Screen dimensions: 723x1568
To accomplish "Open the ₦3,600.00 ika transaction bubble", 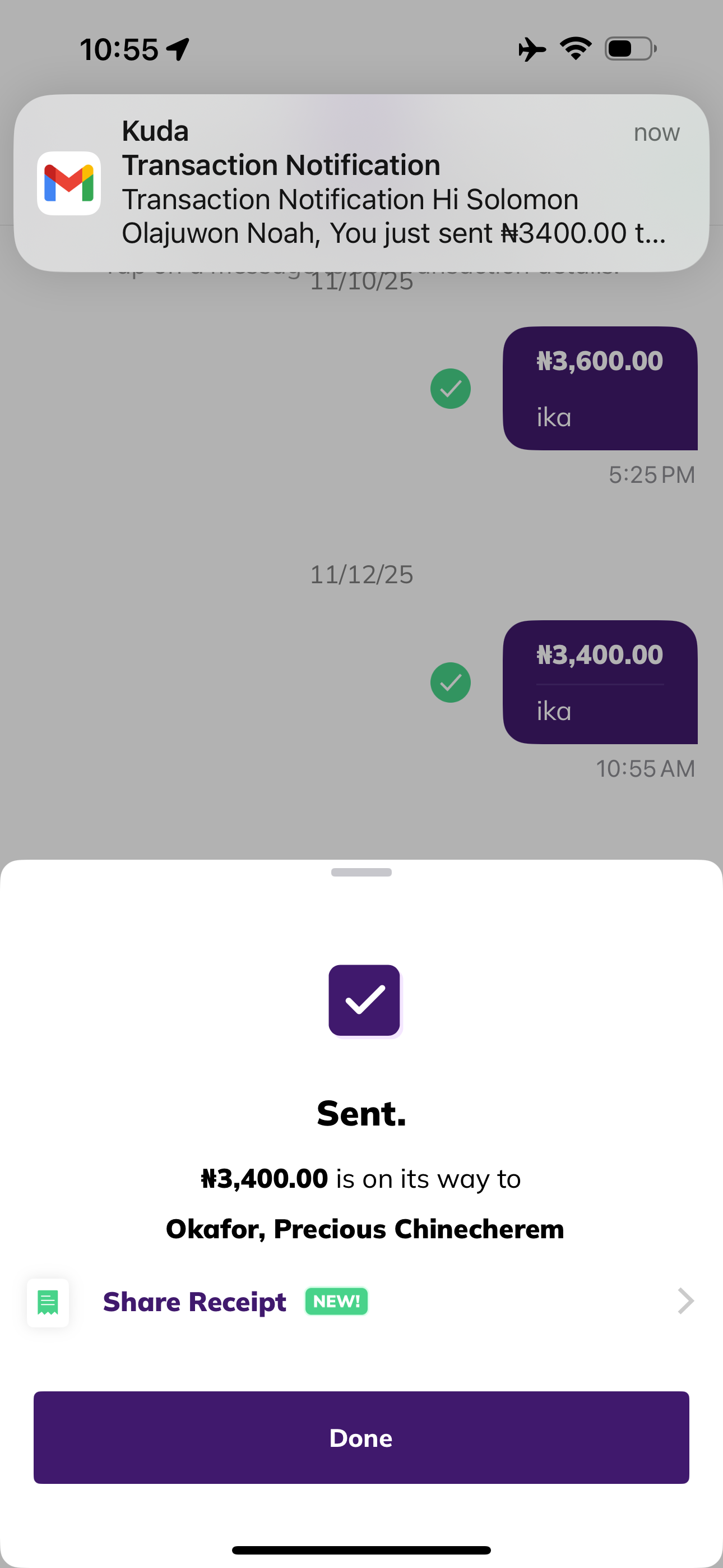I will [x=600, y=388].
